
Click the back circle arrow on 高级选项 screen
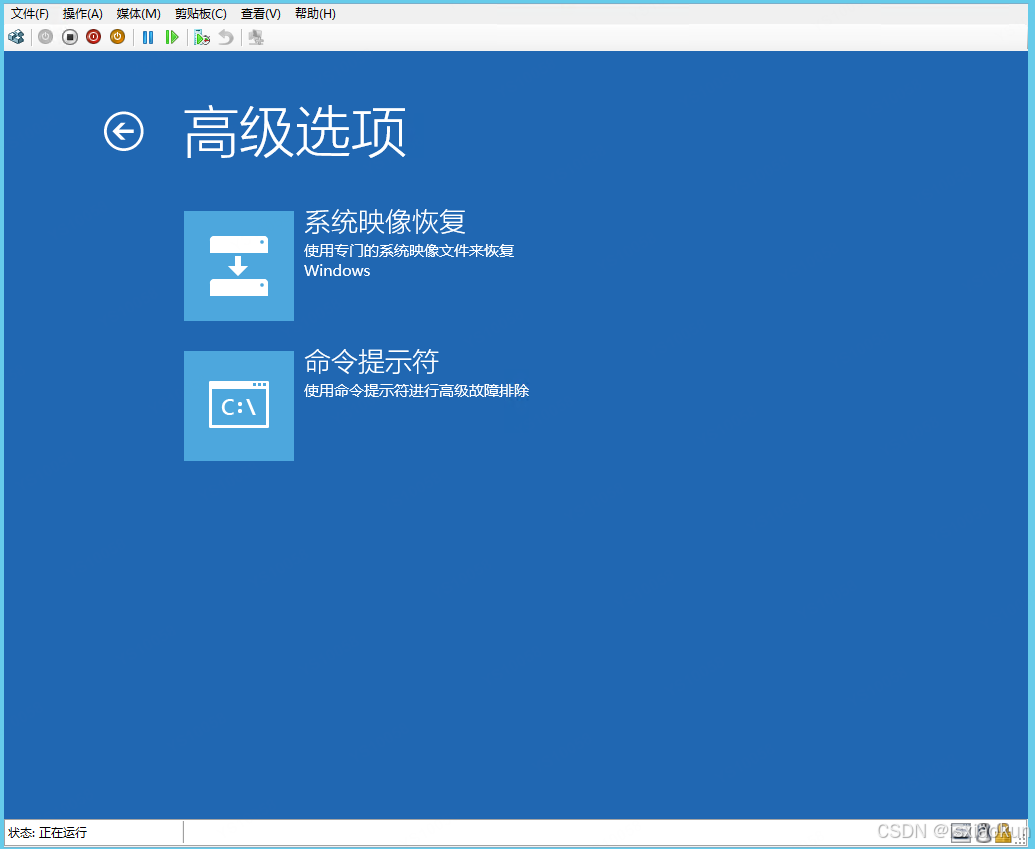pos(123,131)
